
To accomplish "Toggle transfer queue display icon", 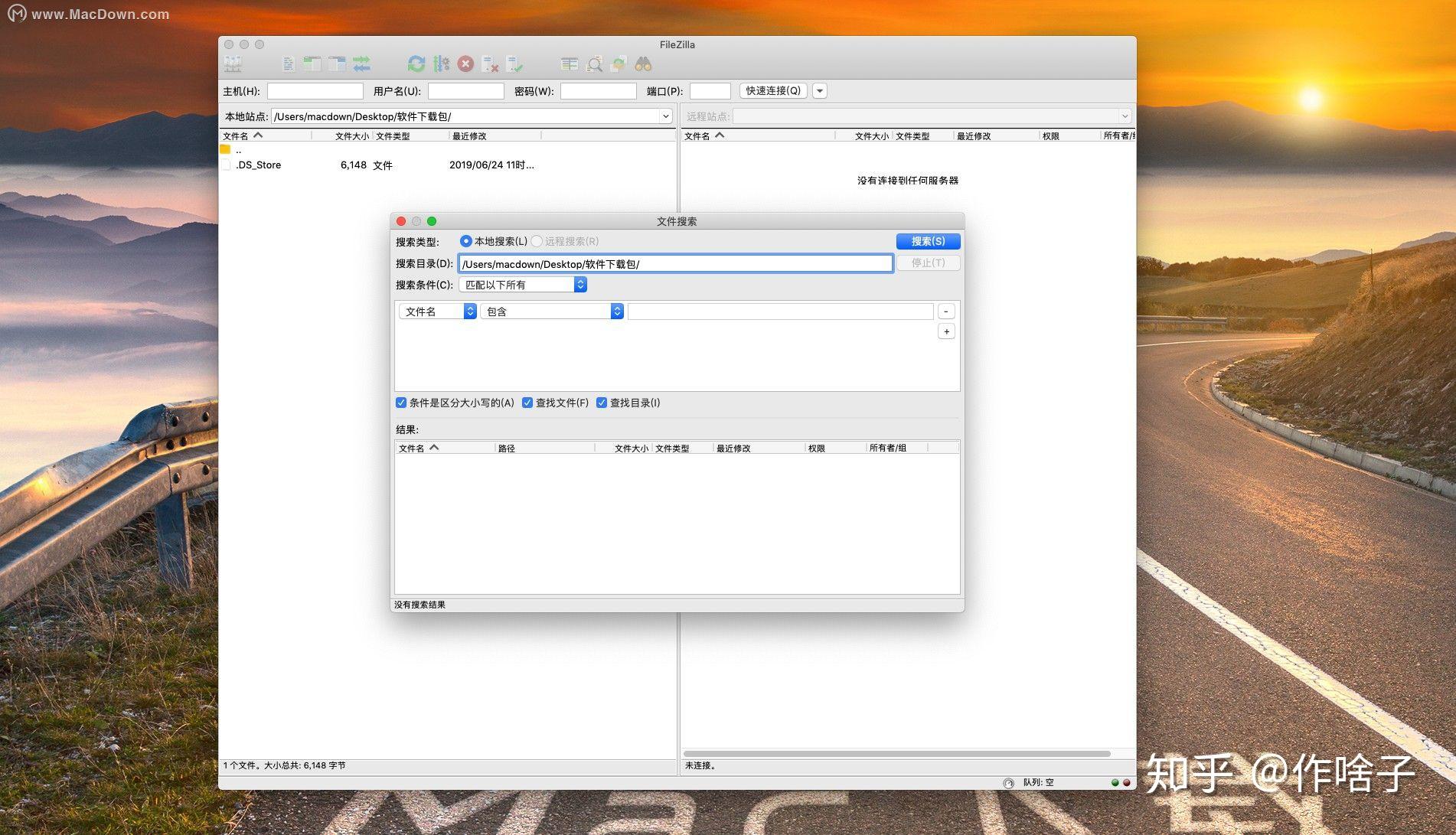I will click(x=361, y=64).
